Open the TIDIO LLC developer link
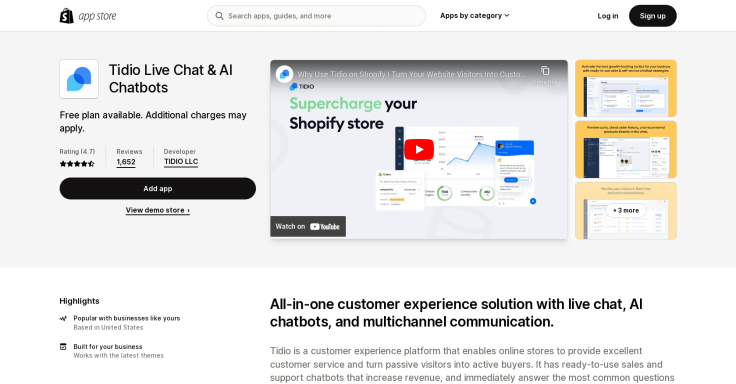The width and height of the screenshot is (736, 384). [181, 161]
